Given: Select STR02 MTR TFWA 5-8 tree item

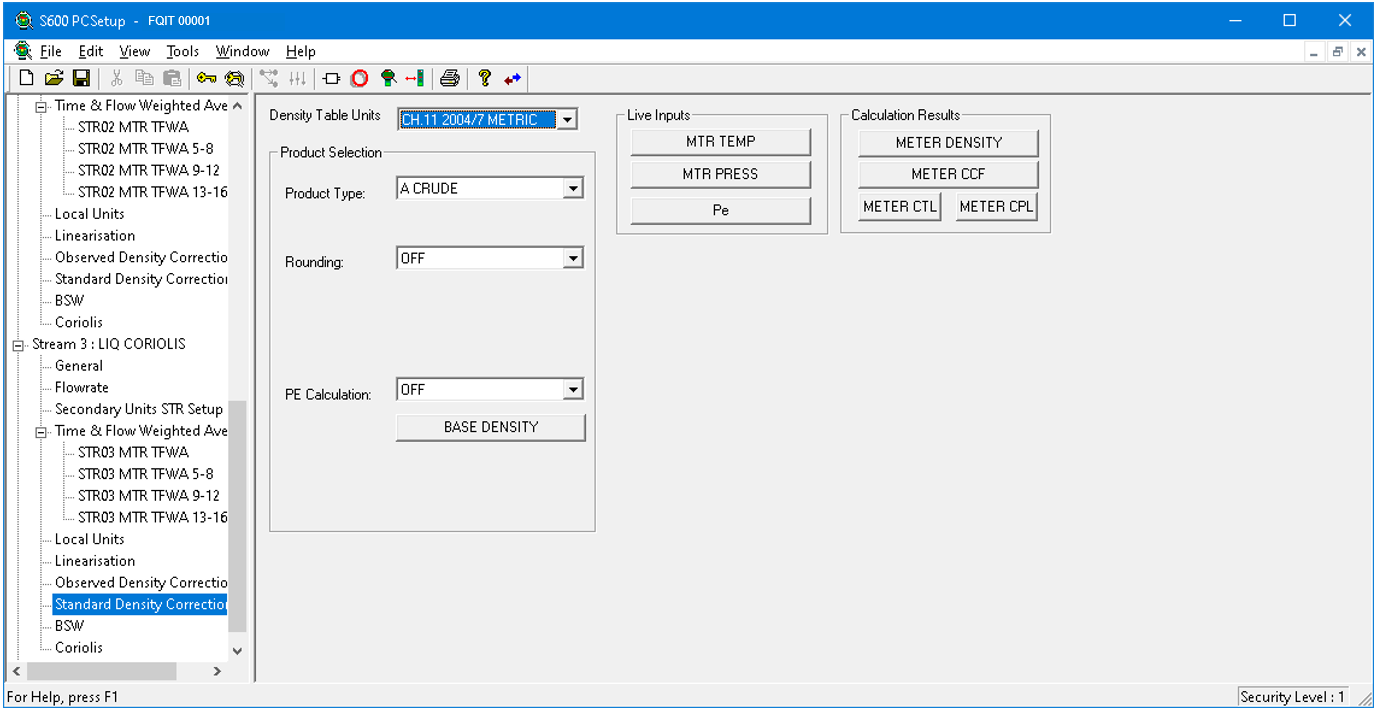Looking at the screenshot, I should point(145,149).
